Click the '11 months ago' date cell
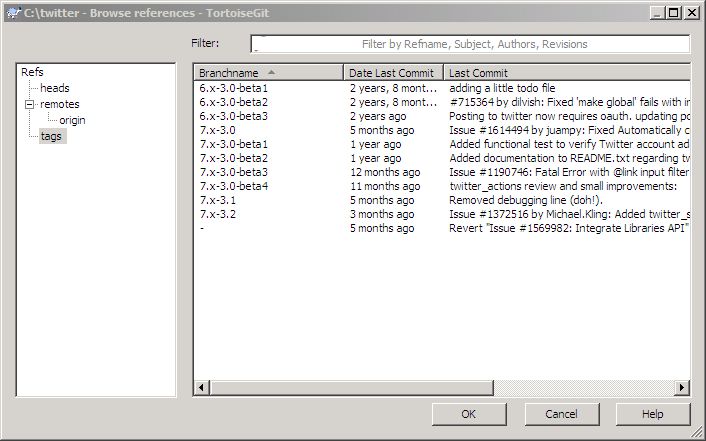 coord(385,186)
